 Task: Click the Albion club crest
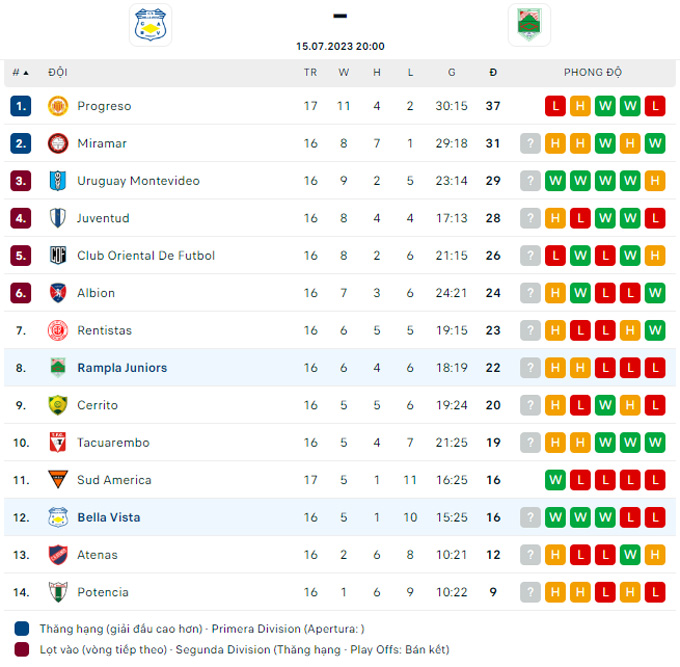click(x=58, y=293)
